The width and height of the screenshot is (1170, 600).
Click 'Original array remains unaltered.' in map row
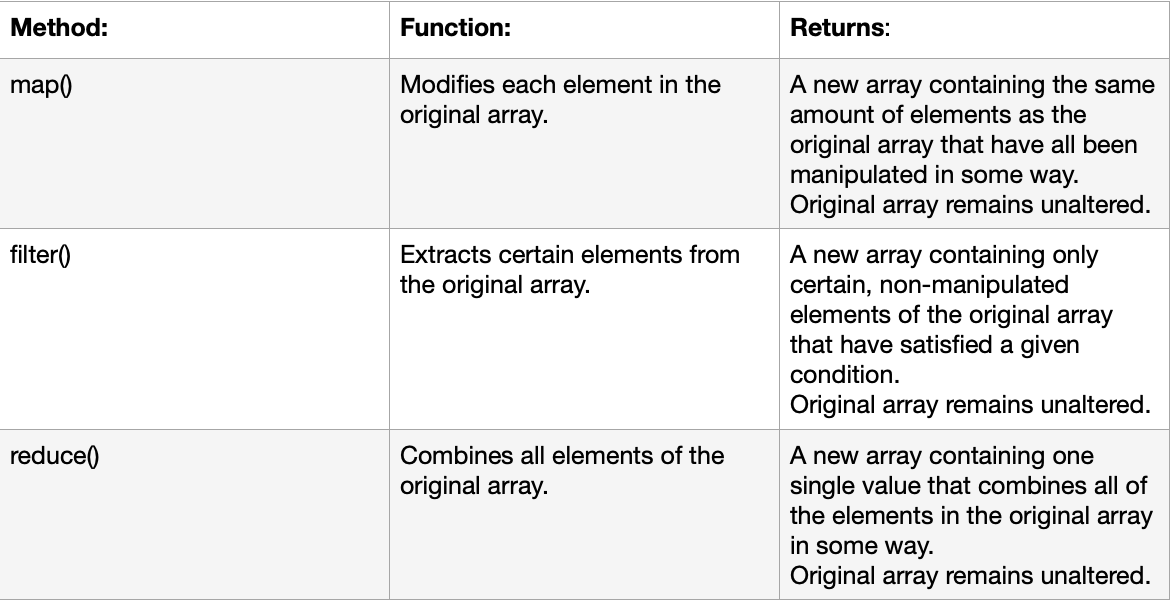[x=970, y=204]
